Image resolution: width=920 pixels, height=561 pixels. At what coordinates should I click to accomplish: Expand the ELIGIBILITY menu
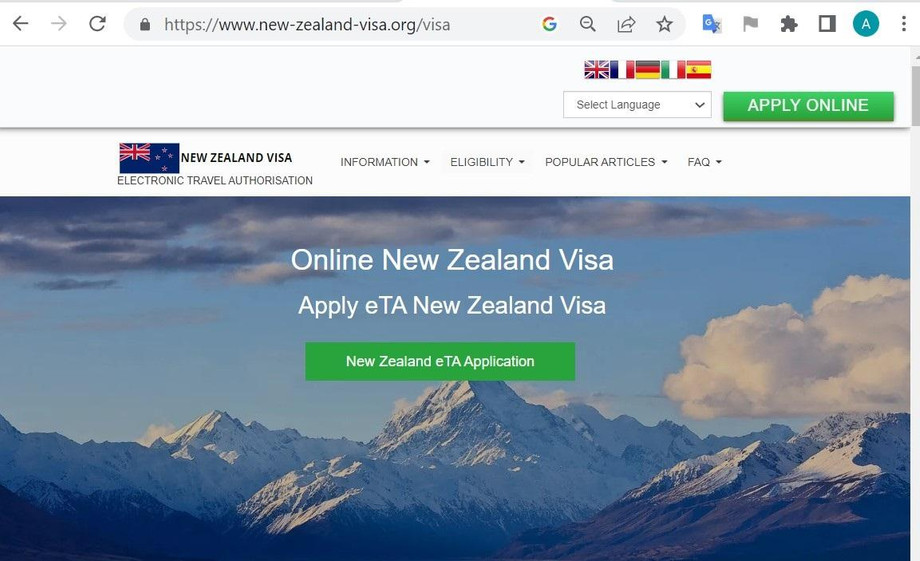coord(487,162)
